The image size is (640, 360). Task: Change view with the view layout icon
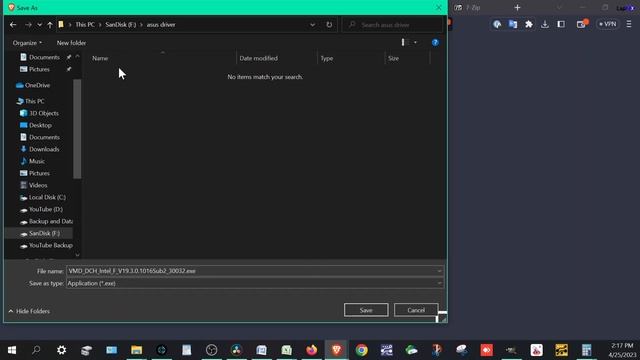point(405,42)
